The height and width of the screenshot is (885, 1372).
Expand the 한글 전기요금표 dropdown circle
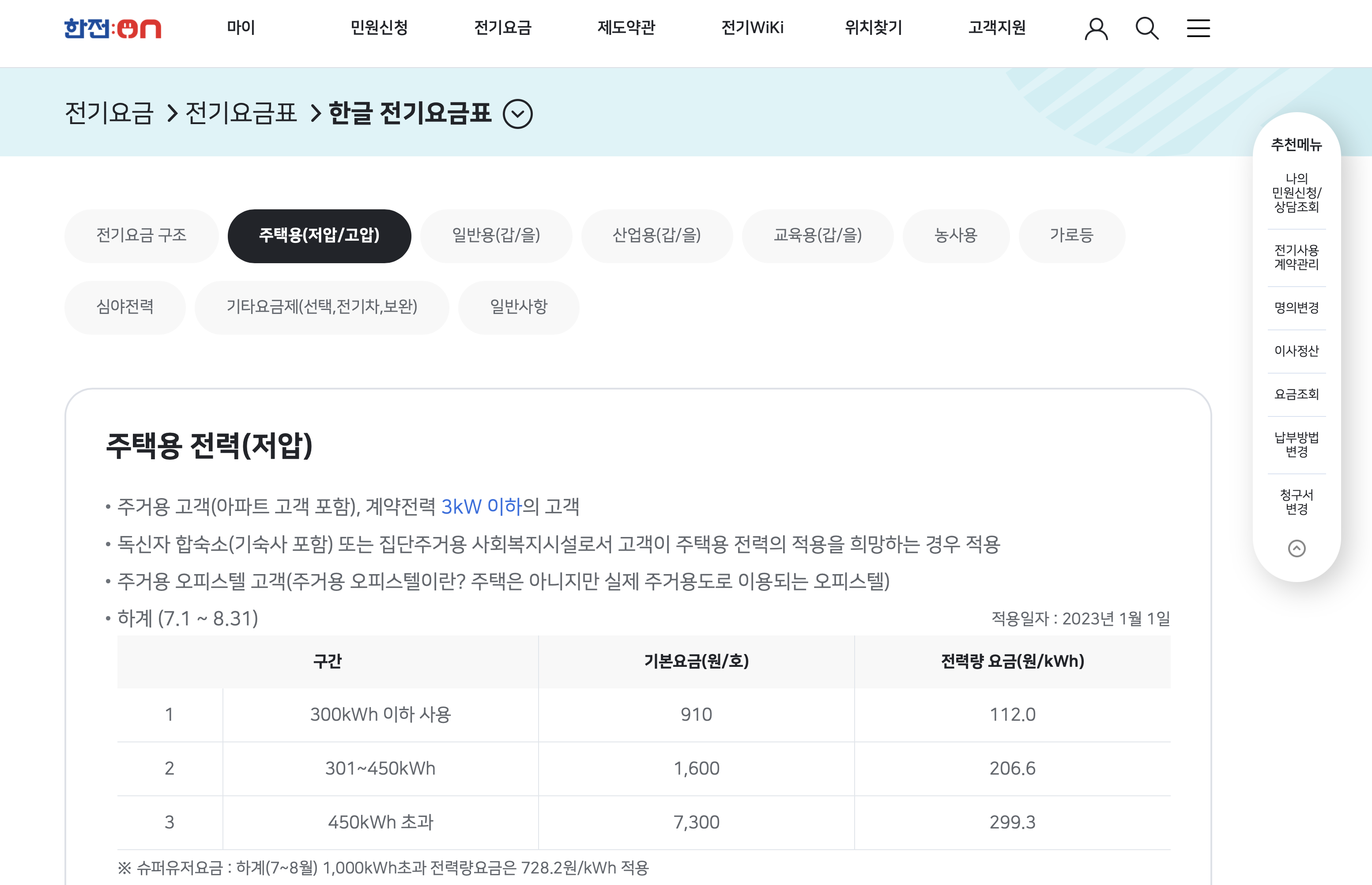pyautogui.click(x=517, y=114)
